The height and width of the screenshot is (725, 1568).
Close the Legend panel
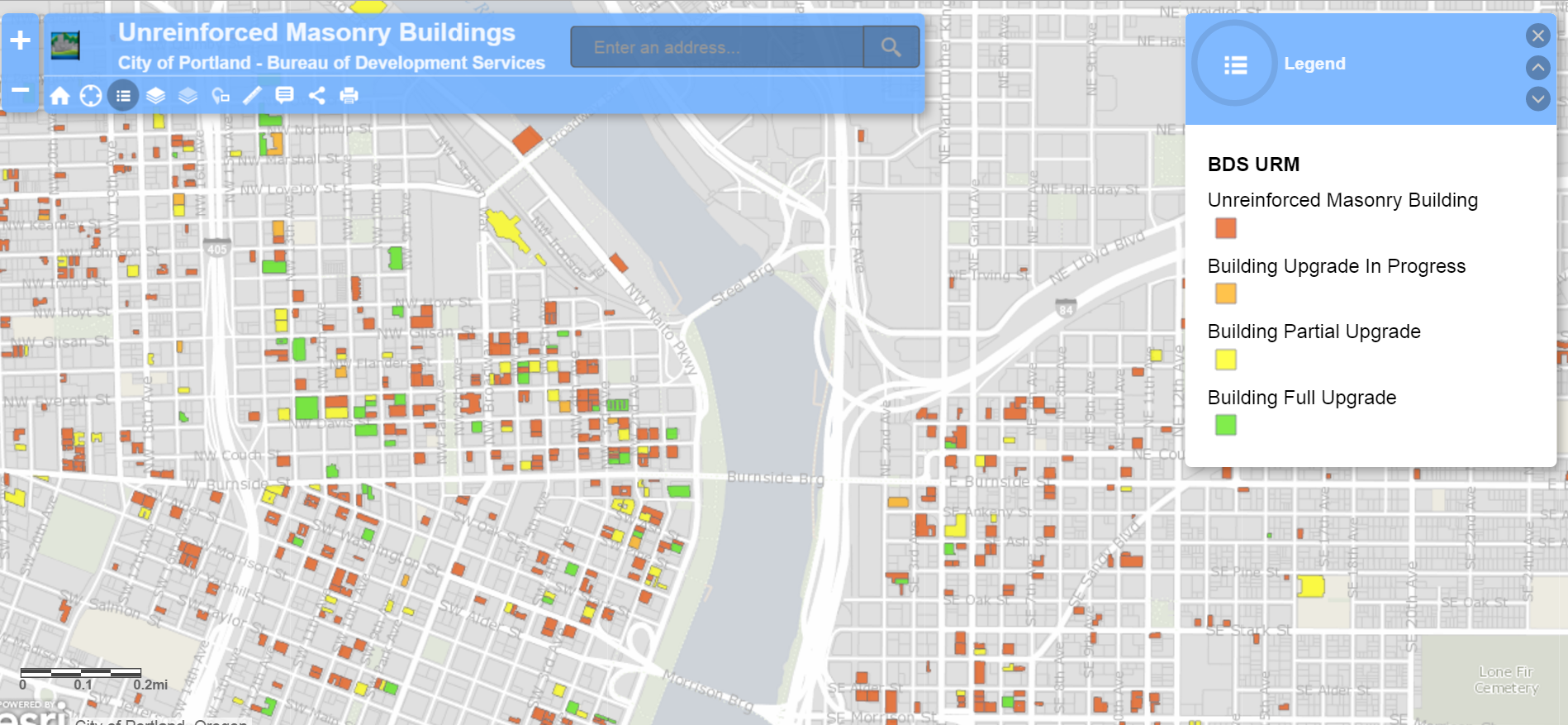pyautogui.click(x=1537, y=36)
